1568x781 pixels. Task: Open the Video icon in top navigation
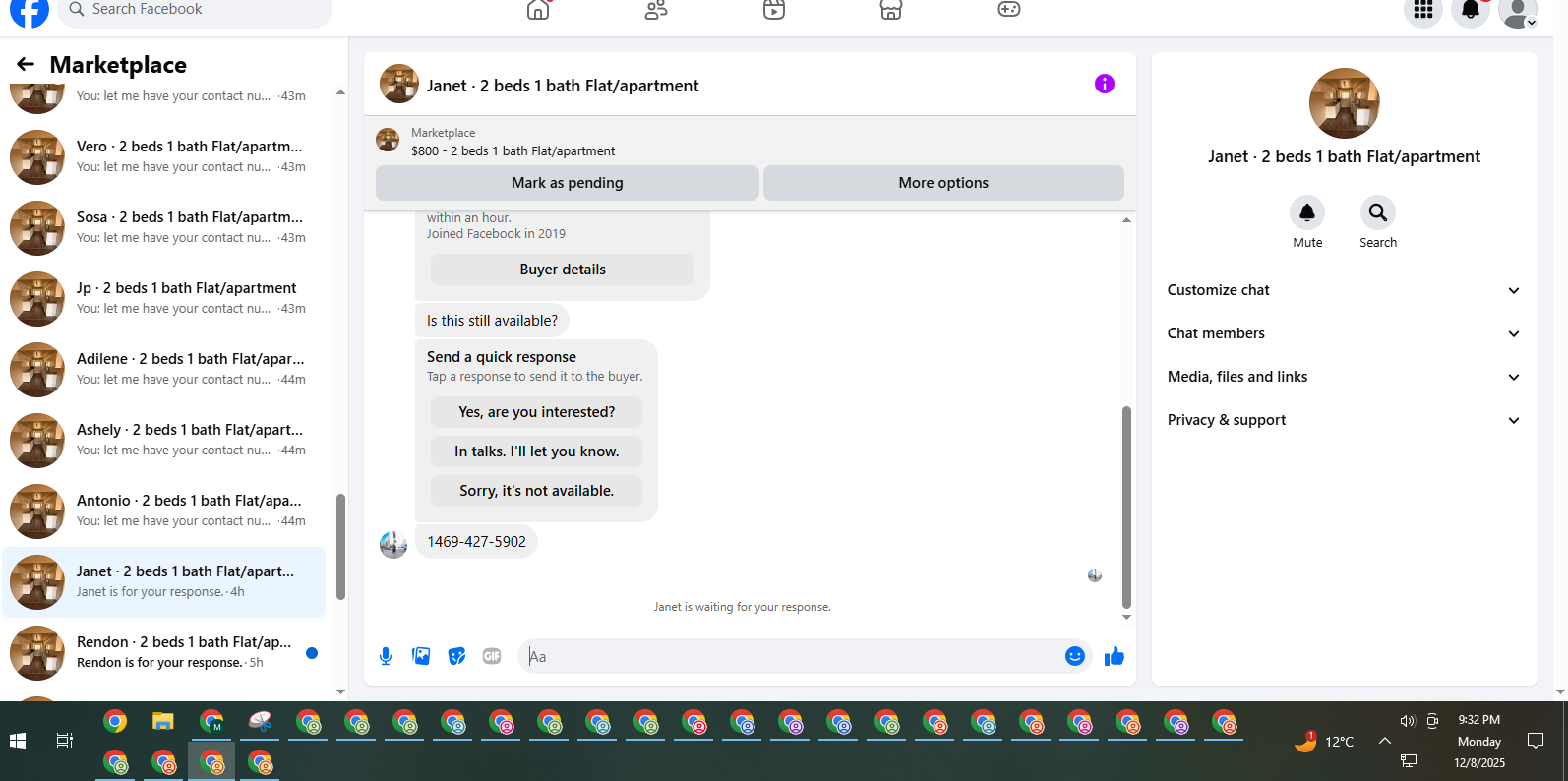coord(774,10)
